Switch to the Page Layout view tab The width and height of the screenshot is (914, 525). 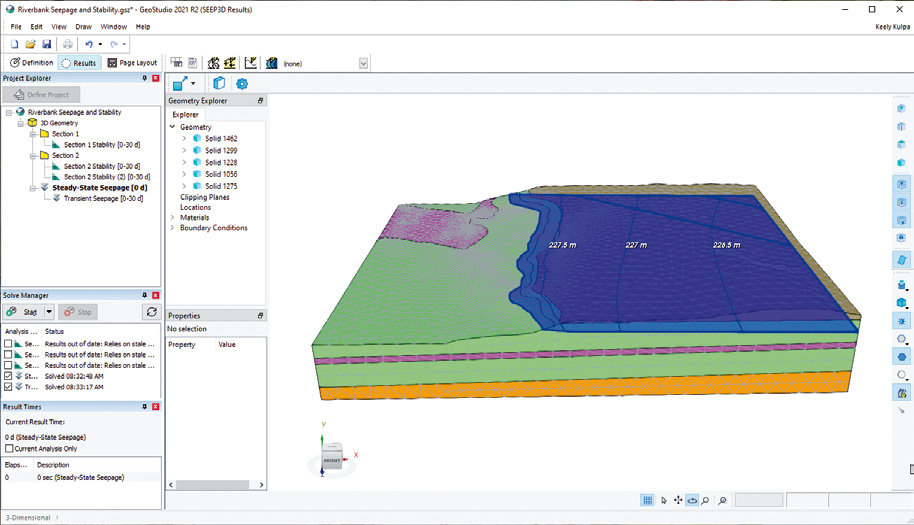132,63
